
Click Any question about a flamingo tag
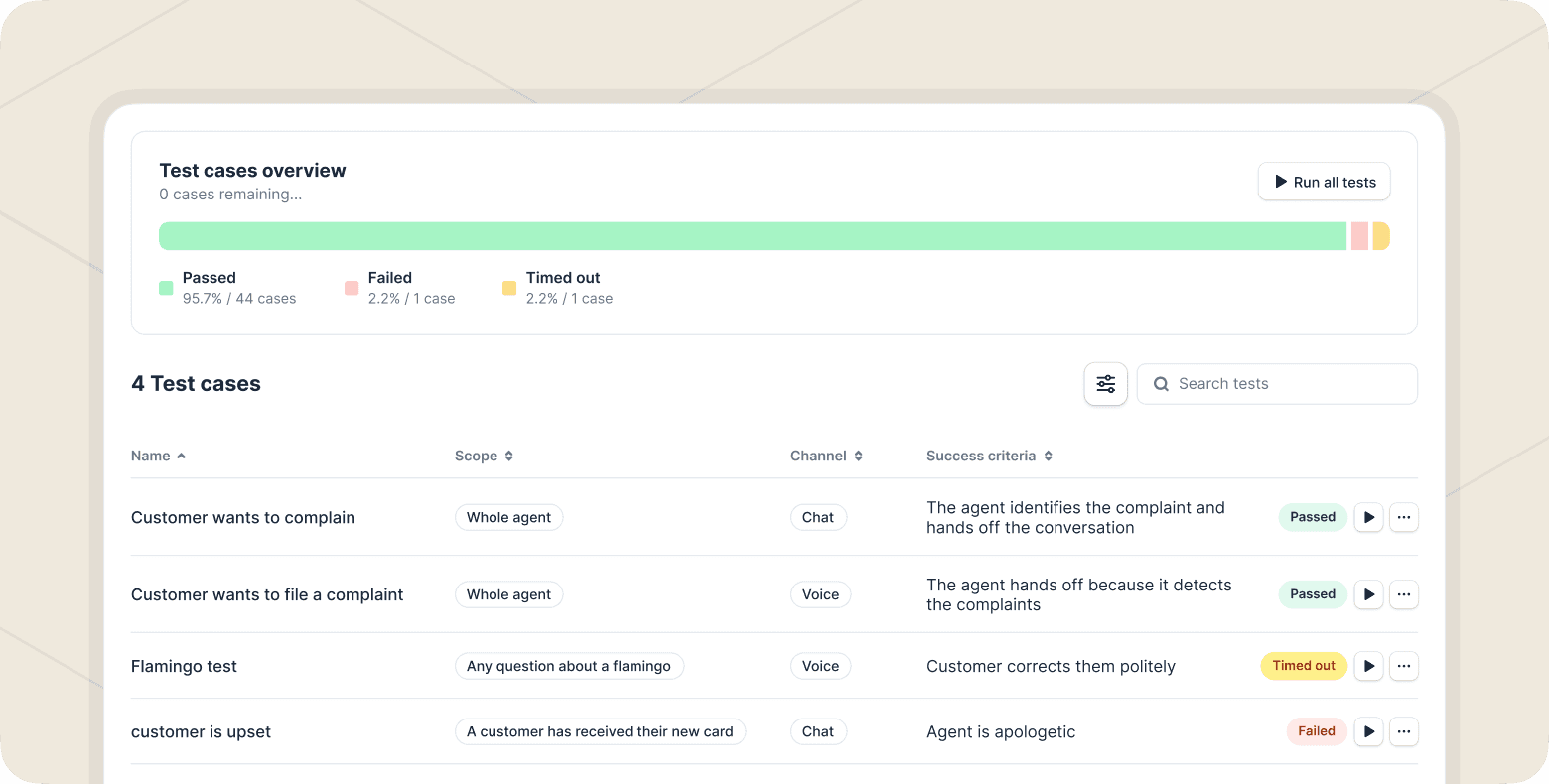[569, 666]
